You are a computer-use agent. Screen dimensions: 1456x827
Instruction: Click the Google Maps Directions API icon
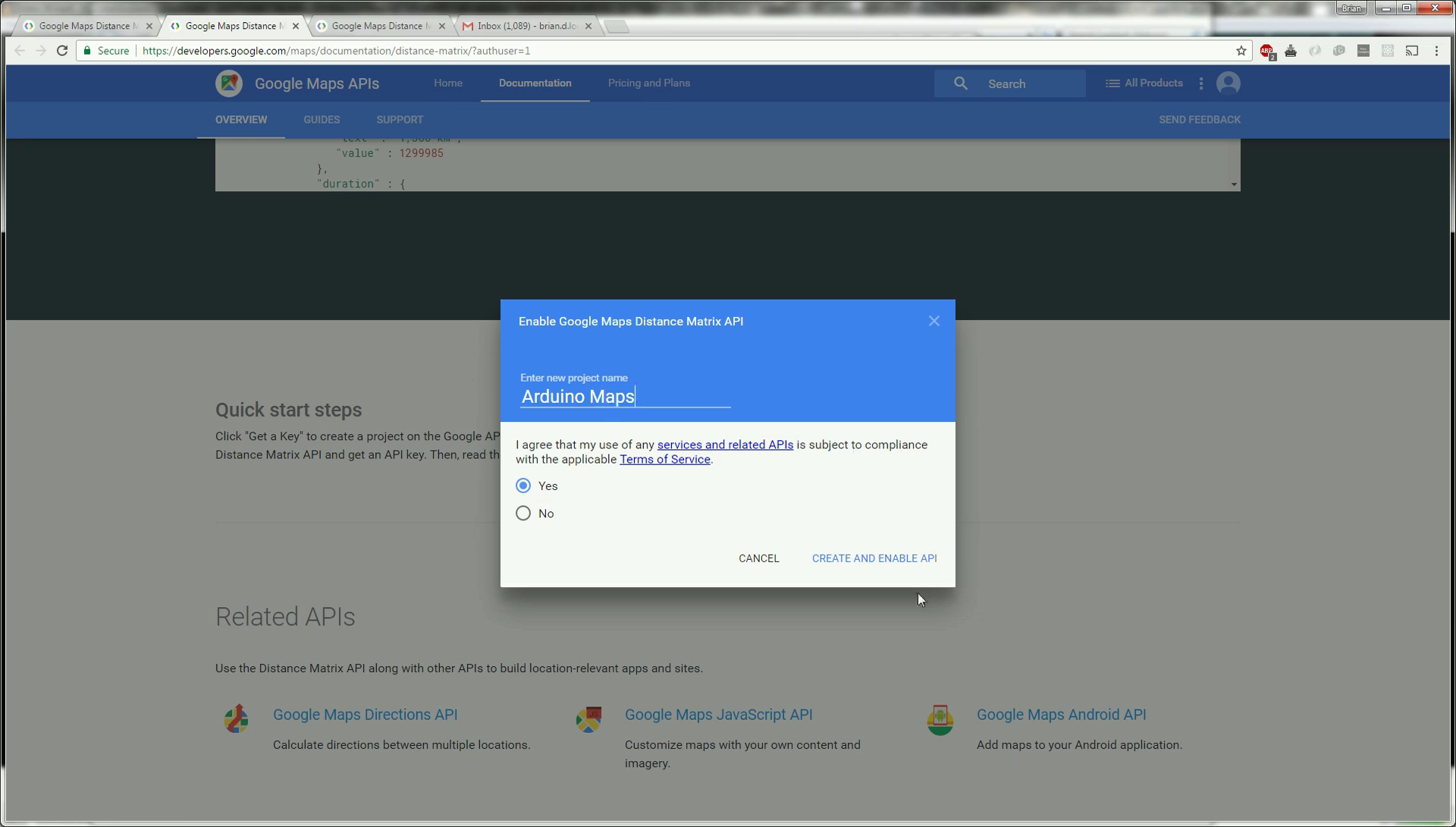(x=236, y=719)
